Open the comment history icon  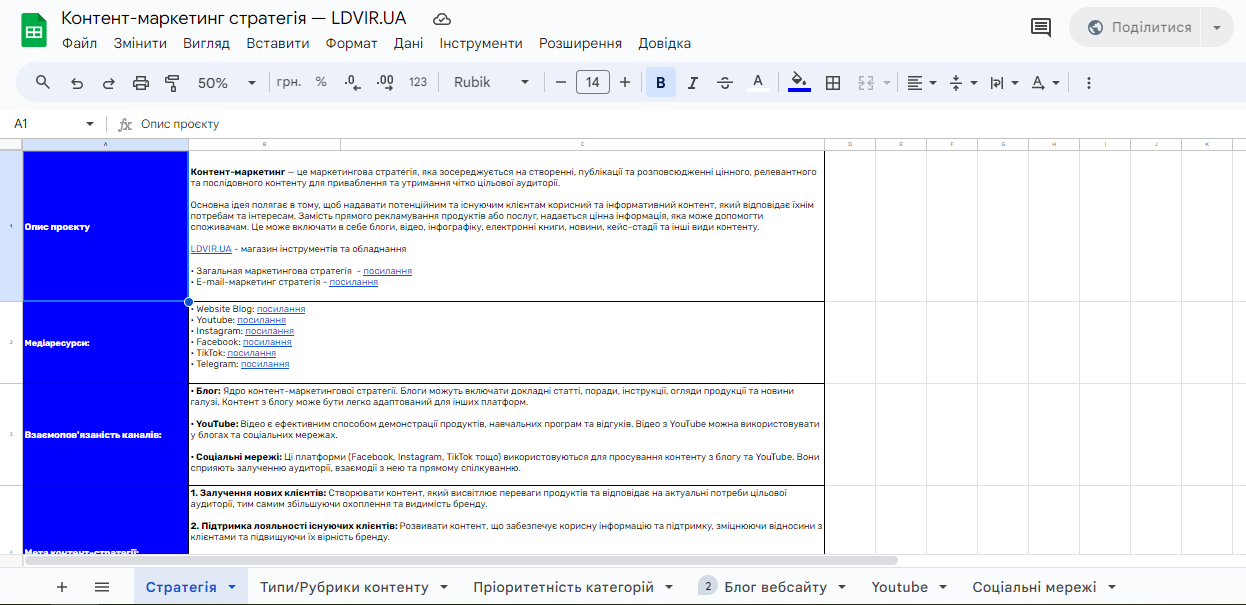click(1041, 27)
